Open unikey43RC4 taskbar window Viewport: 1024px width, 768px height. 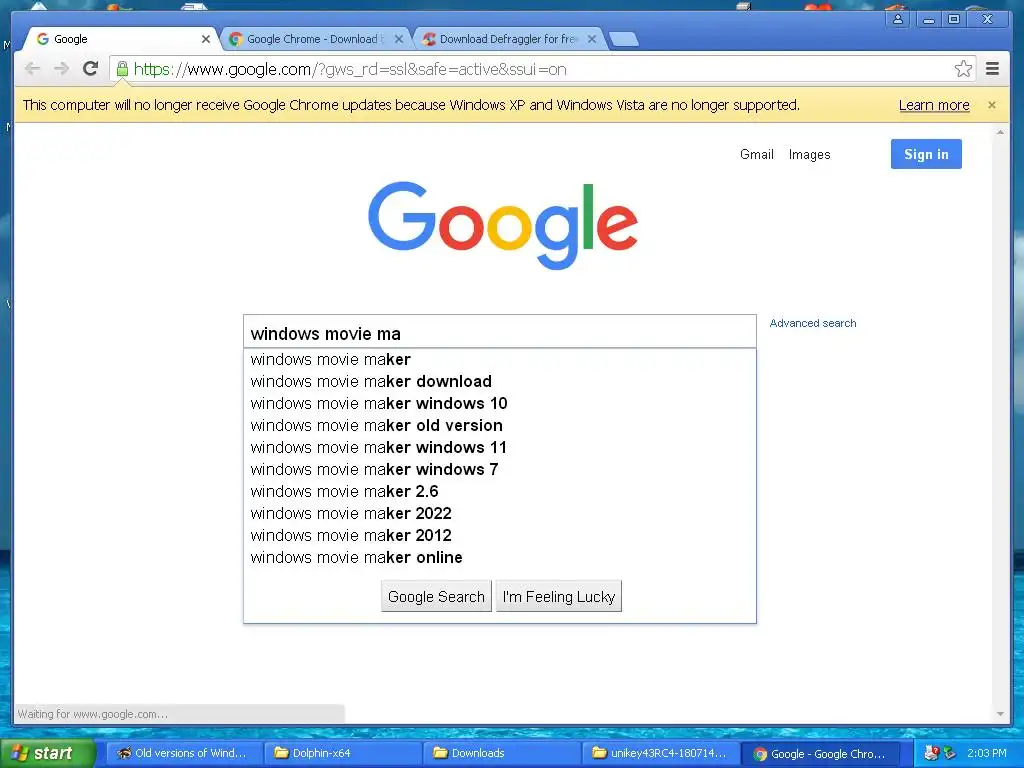pyautogui.click(x=660, y=753)
